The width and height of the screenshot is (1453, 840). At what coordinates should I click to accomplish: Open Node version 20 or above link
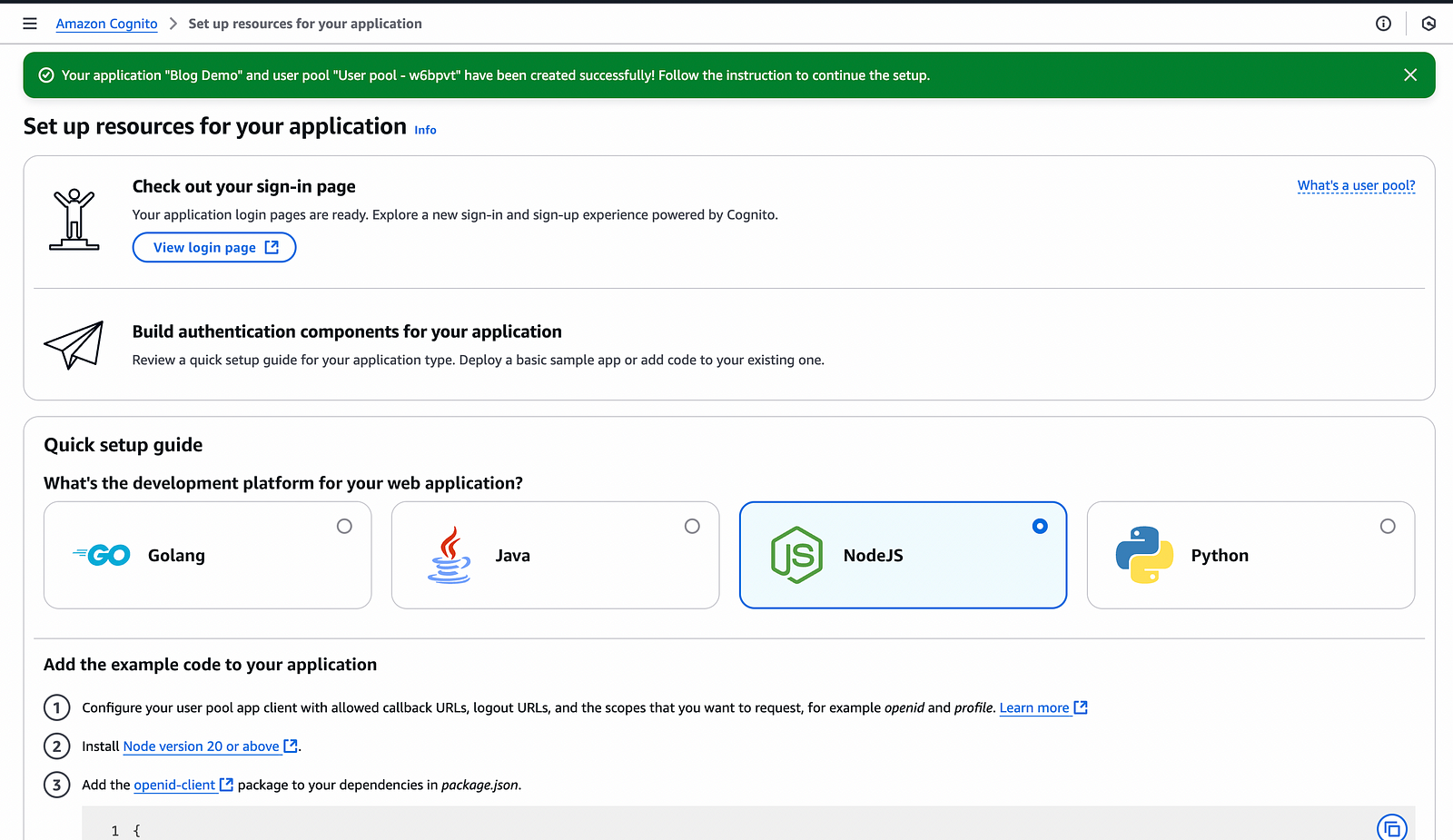[202, 746]
